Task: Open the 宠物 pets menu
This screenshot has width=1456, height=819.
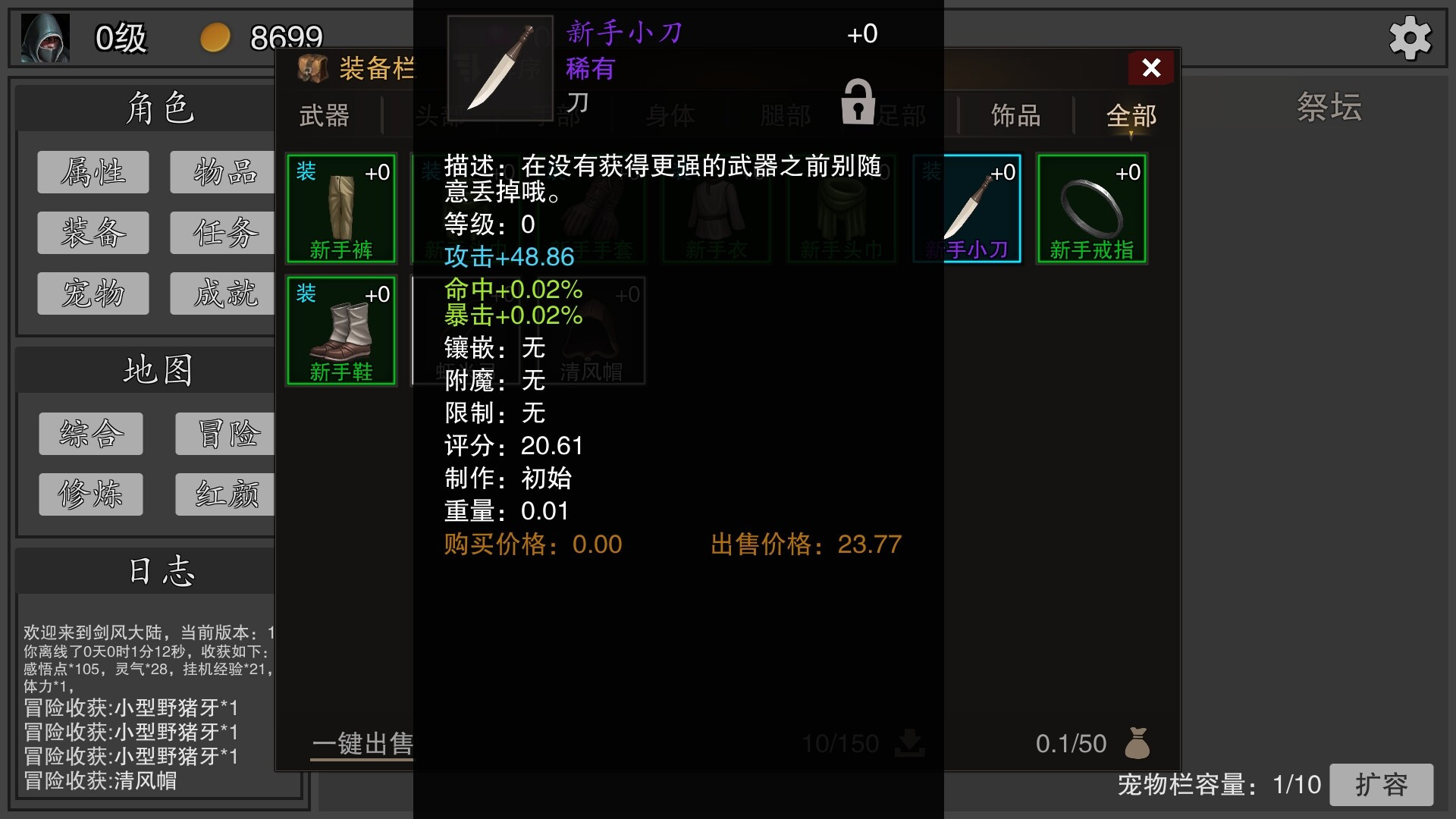Action: point(93,293)
